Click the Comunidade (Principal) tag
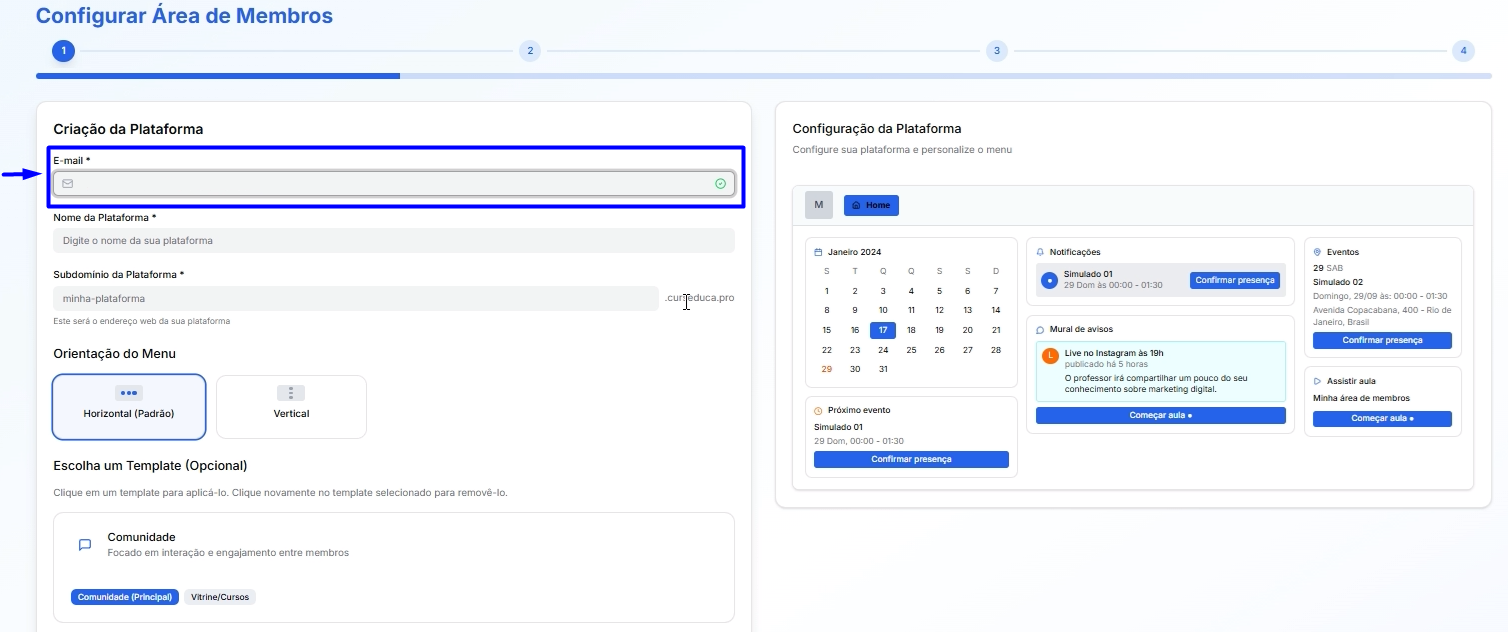The width and height of the screenshot is (1508, 632). pyautogui.click(x=125, y=597)
